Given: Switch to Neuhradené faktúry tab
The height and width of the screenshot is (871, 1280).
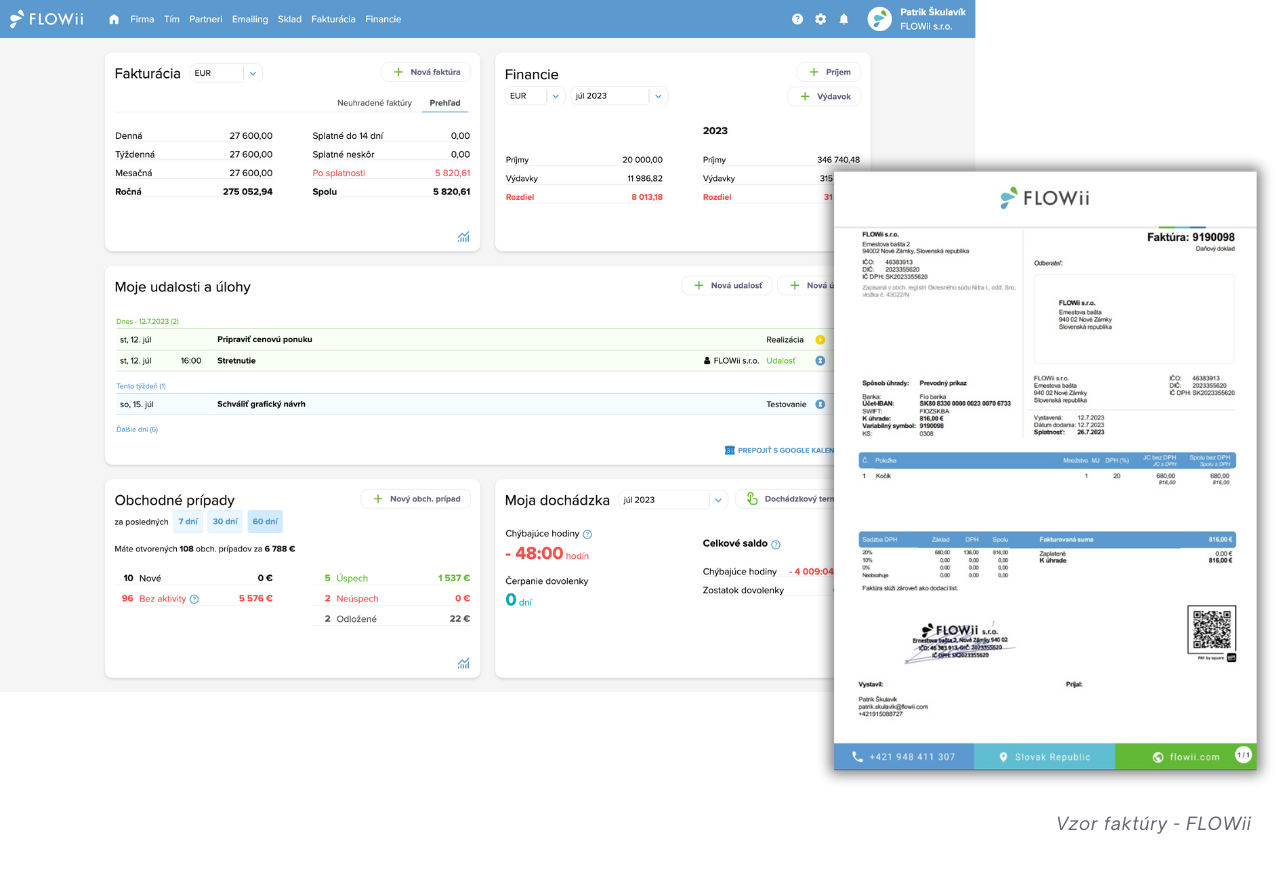Looking at the screenshot, I should click(x=375, y=103).
